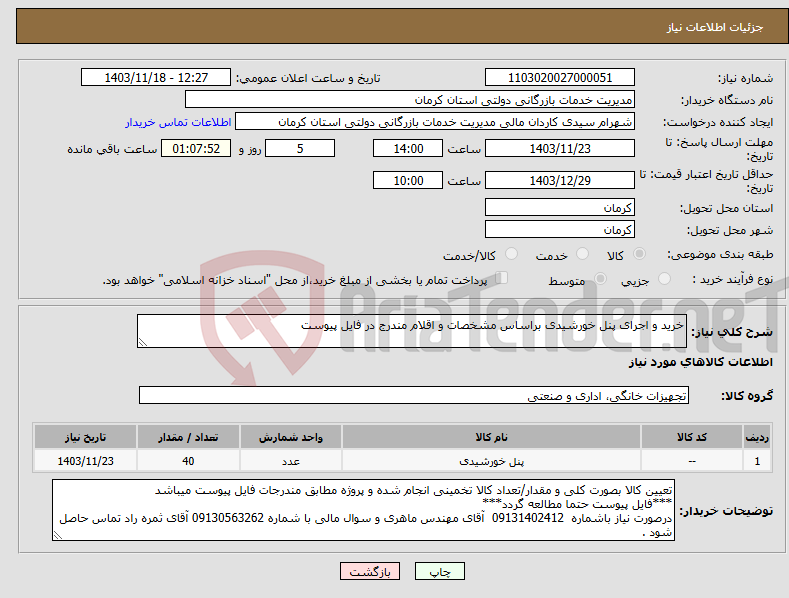Click the پنل خورشیدی table cell
The image size is (789, 598).
click(x=491, y=461)
